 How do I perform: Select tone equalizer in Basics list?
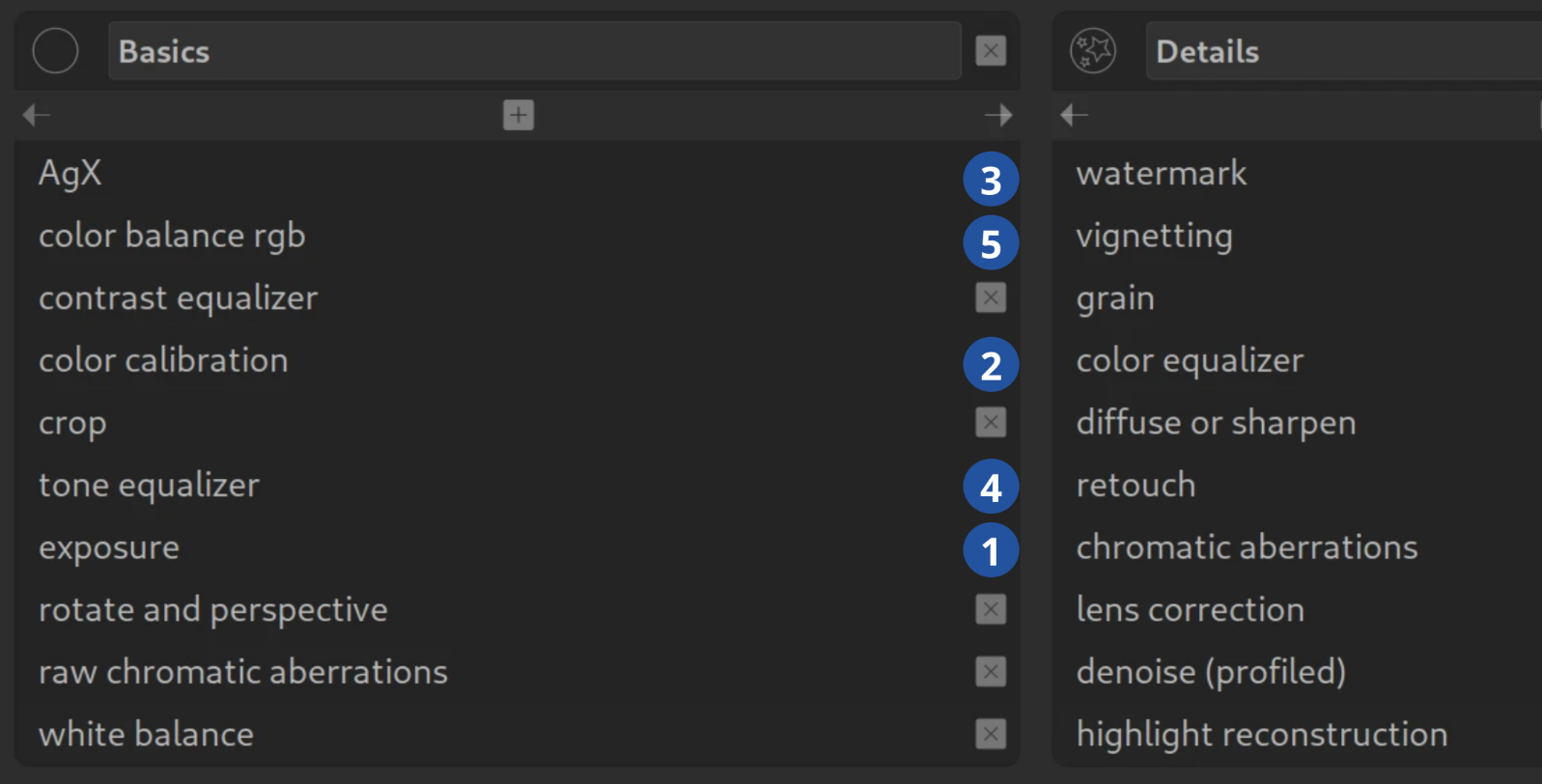[149, 485]
